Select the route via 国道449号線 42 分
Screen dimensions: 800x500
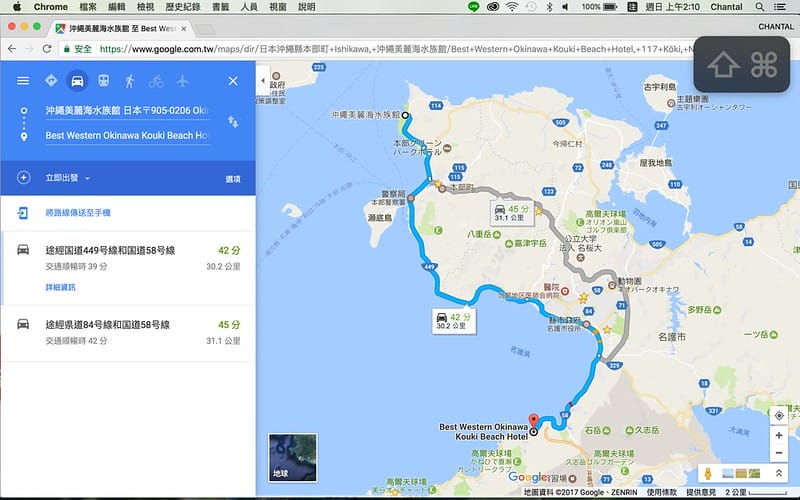pos(128,268)
